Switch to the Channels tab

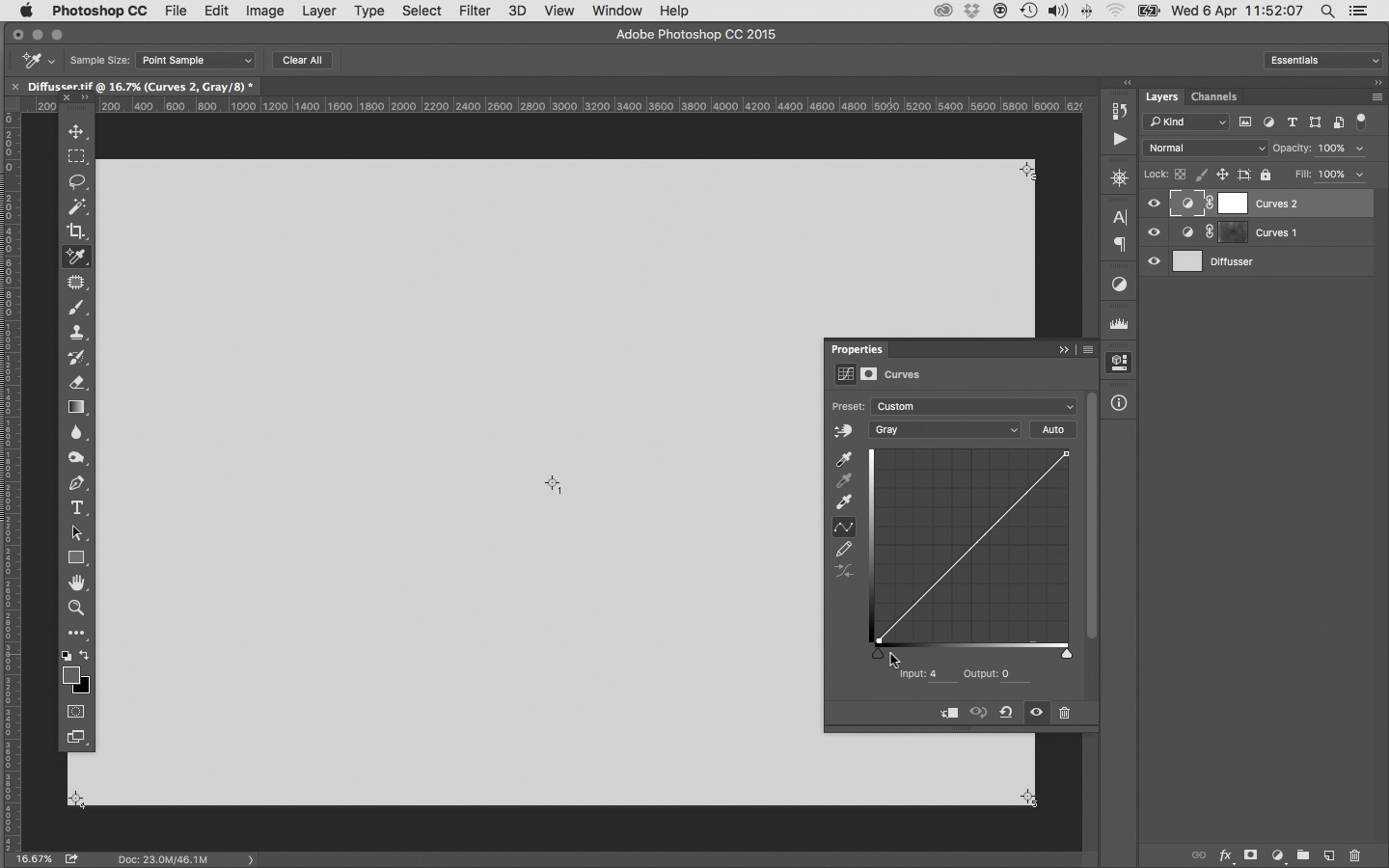pyautogui.click(x=1213, y=96)
